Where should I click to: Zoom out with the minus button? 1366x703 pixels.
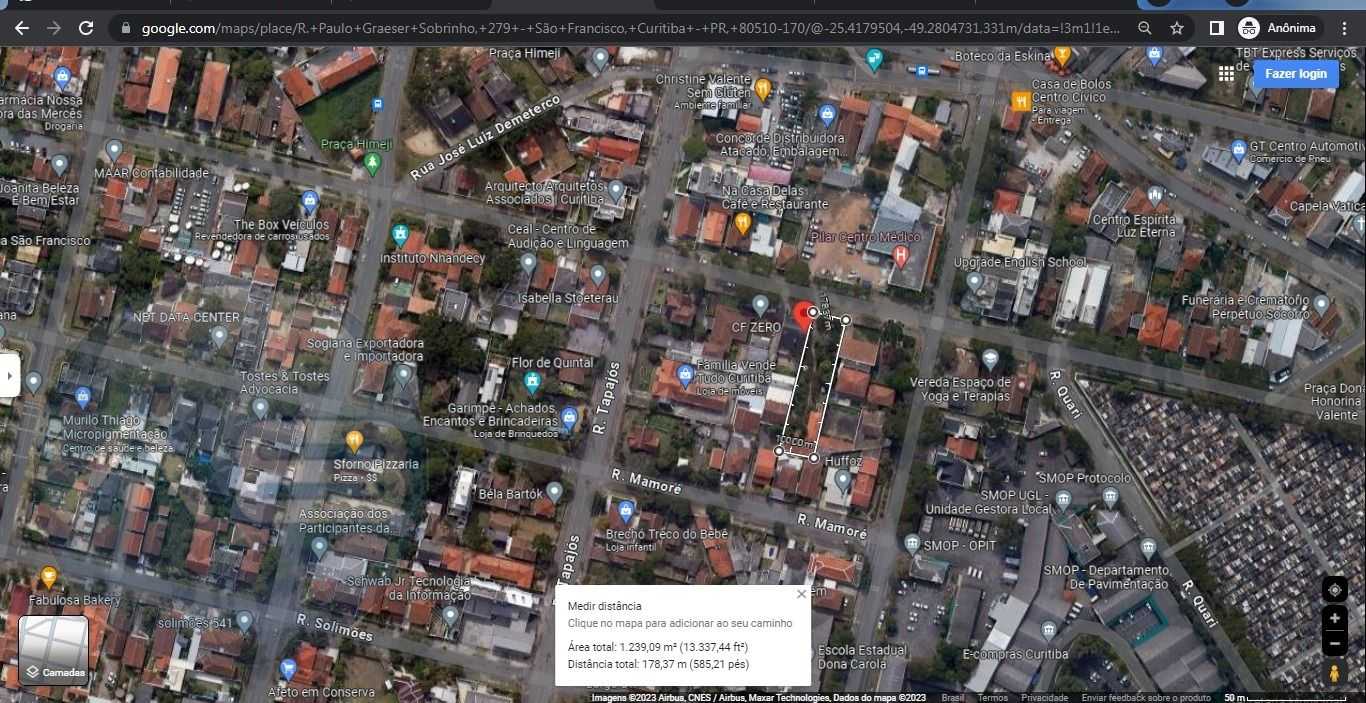[x=1334, y=644]
